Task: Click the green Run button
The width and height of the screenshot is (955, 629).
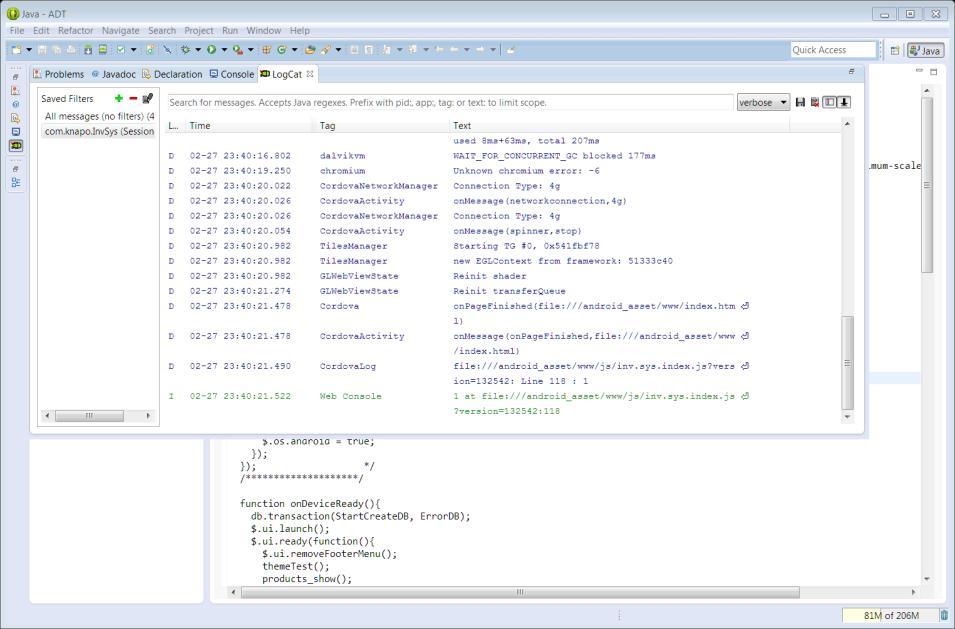Action: point(211,50)
